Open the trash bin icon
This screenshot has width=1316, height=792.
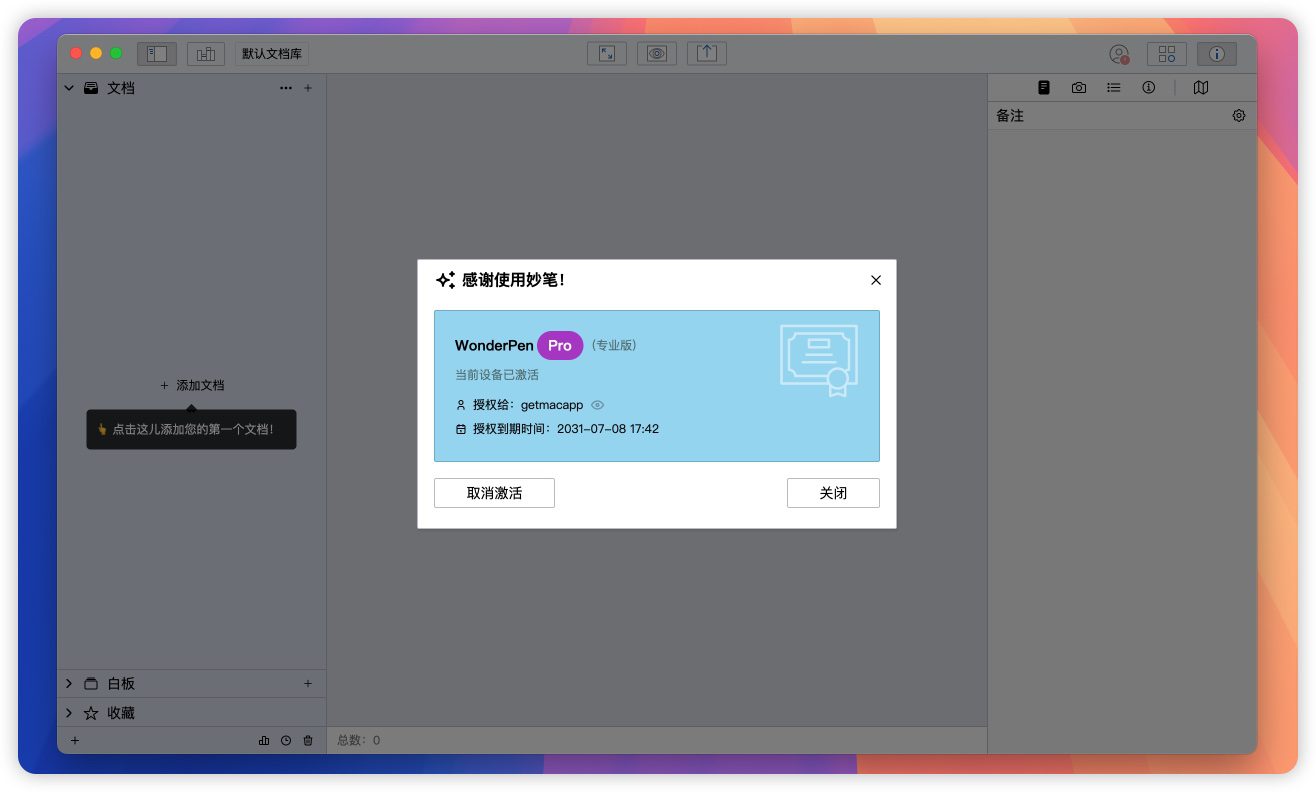pyautogui.click(x=308, y=741)
